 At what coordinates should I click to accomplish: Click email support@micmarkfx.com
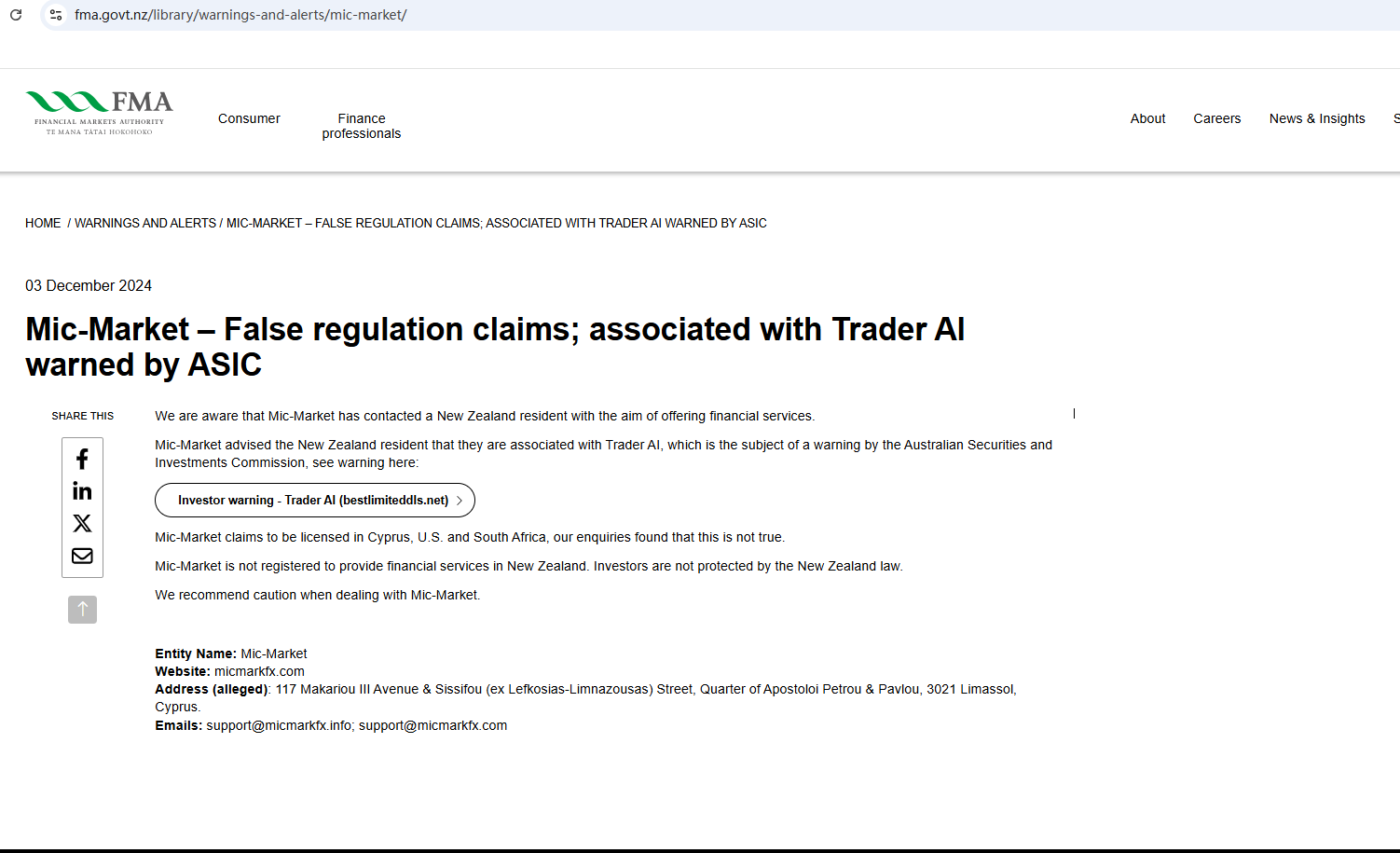[x=433, y=725]
